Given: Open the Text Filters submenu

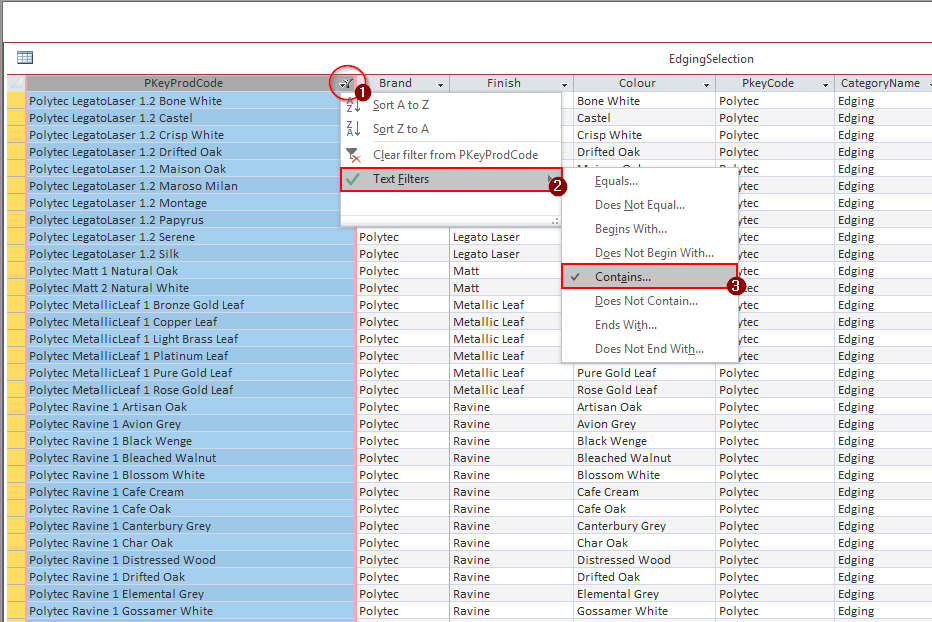Looking at the screenshot, I should coord(451,179).
